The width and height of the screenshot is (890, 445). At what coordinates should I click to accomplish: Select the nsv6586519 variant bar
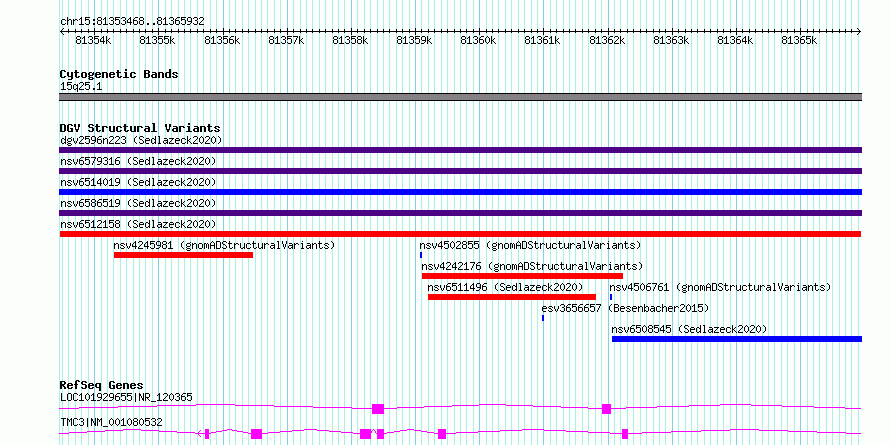click(x=460, y=213)
